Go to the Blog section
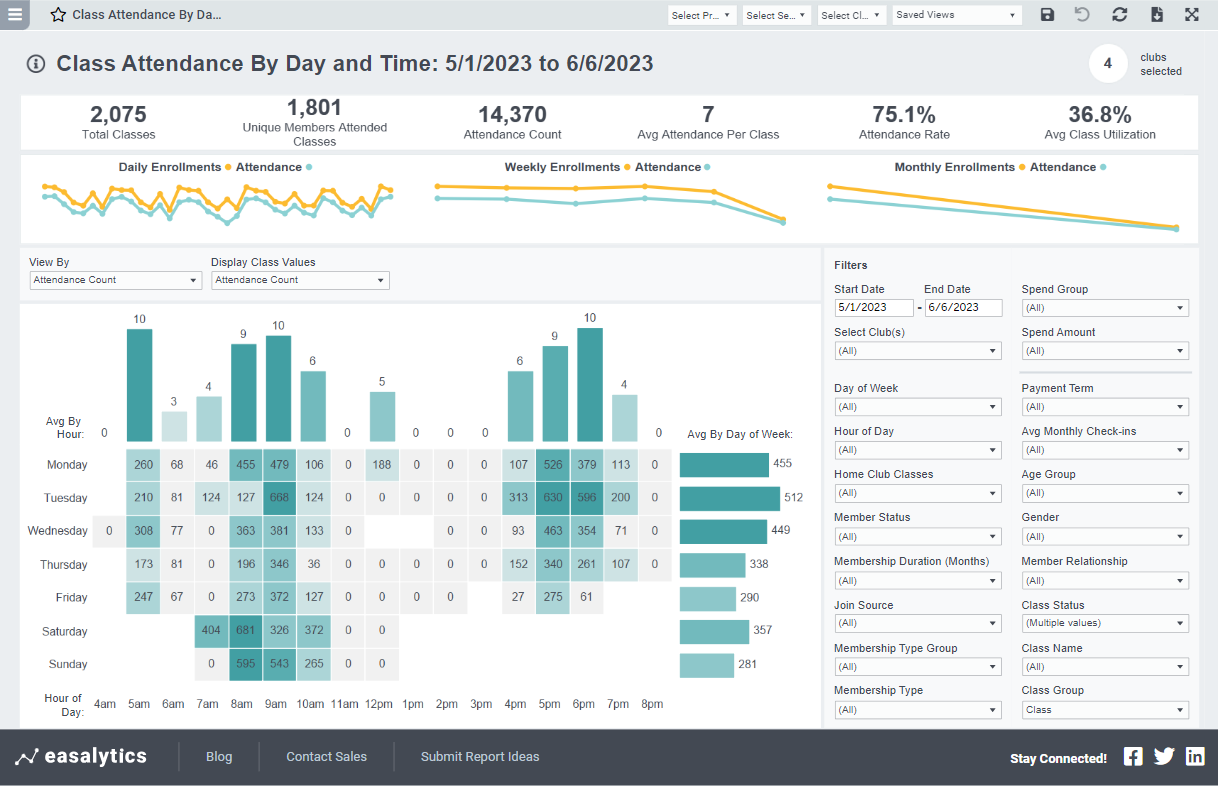The width and height of the screenshot is (1218, 786). click(219, 757)
